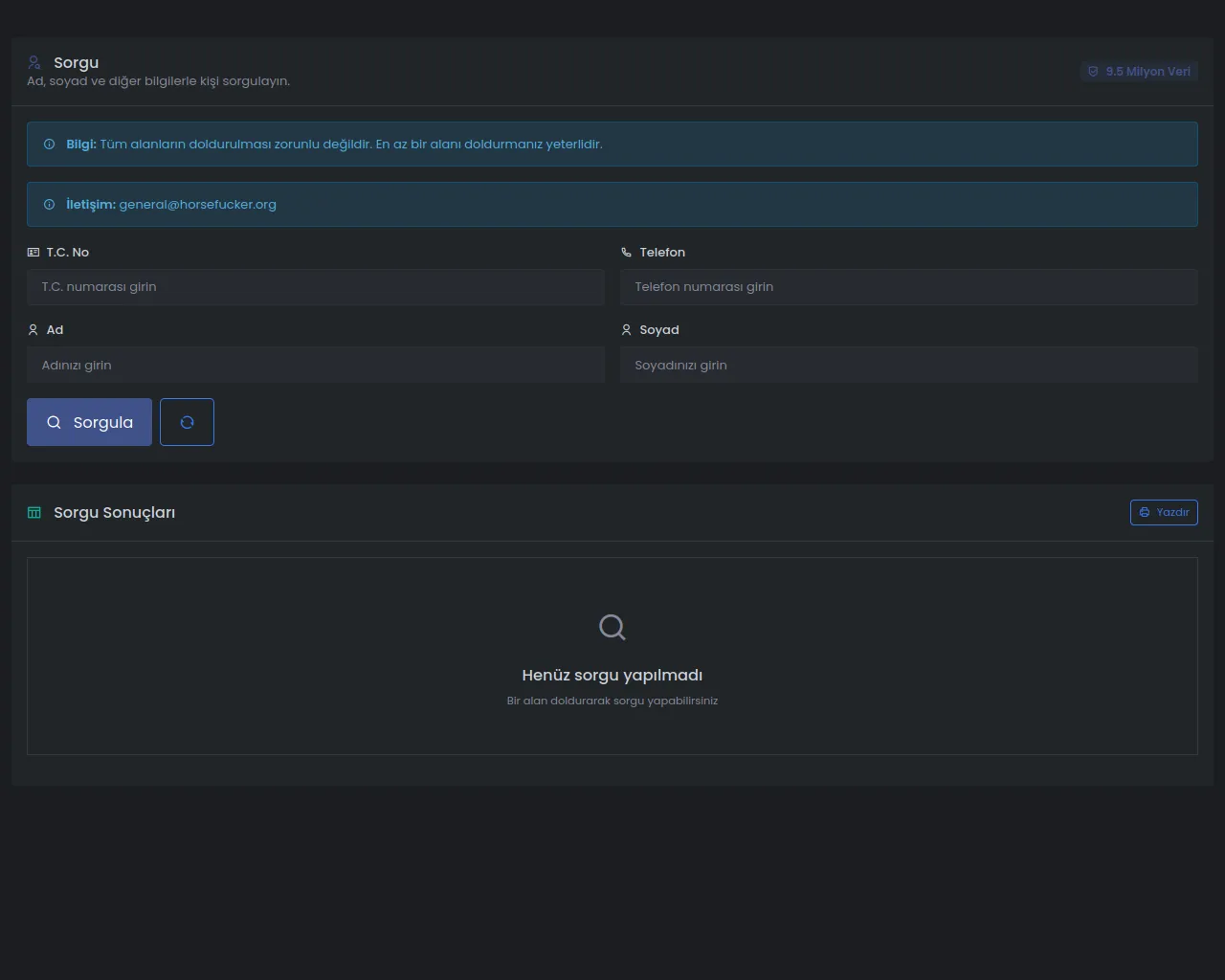This screenshot has width=1225, height=980.
Task: Click the phone icon beside Telefon label
Action: (x=627, y=253)
